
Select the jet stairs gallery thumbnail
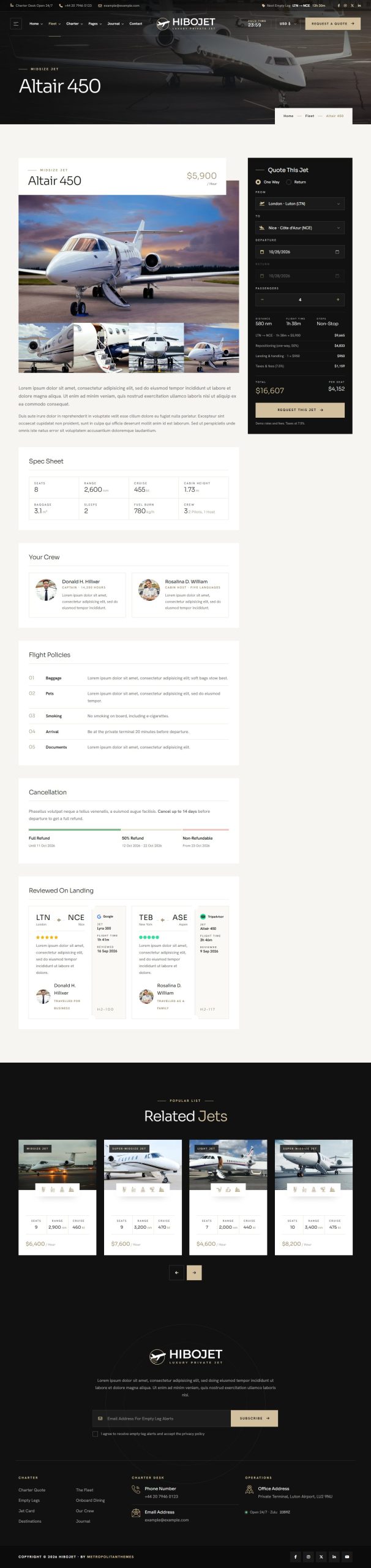click(x=101, y=348)
